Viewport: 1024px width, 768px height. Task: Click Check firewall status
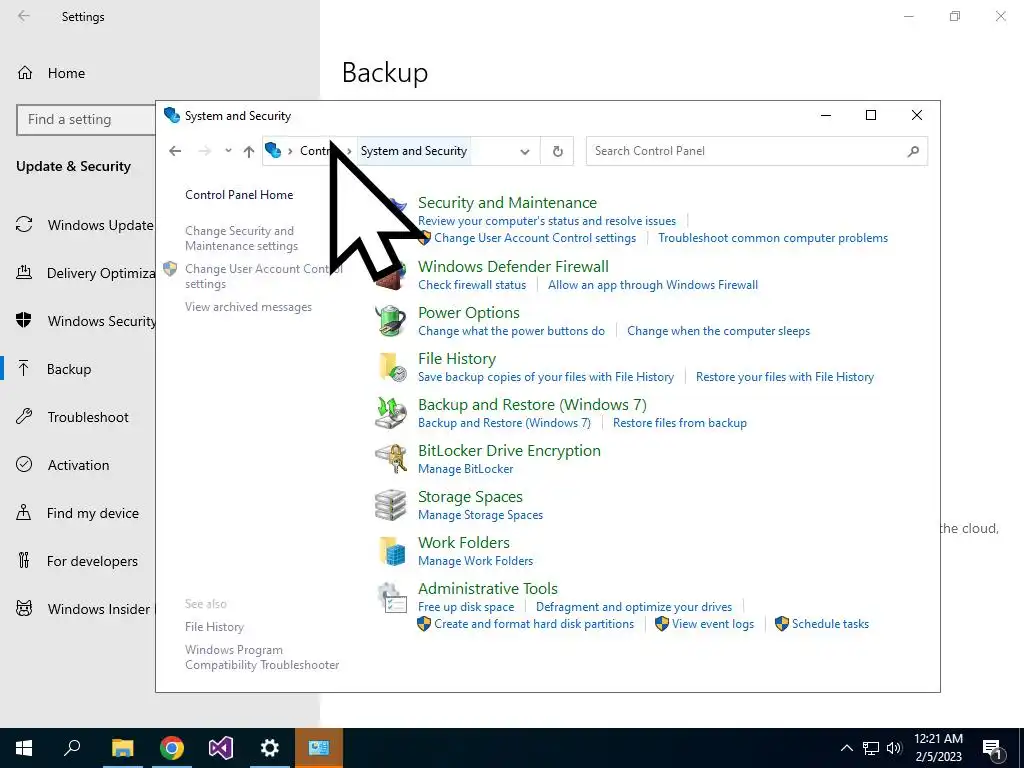(x=472, y=285)
